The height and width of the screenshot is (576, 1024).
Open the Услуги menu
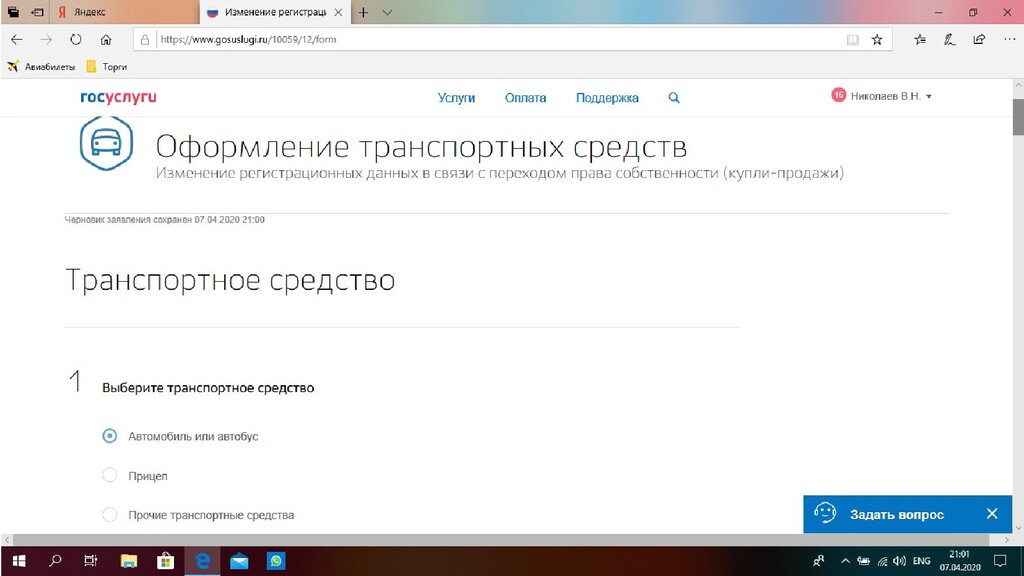pyautogui.click(x=456, y=98)
